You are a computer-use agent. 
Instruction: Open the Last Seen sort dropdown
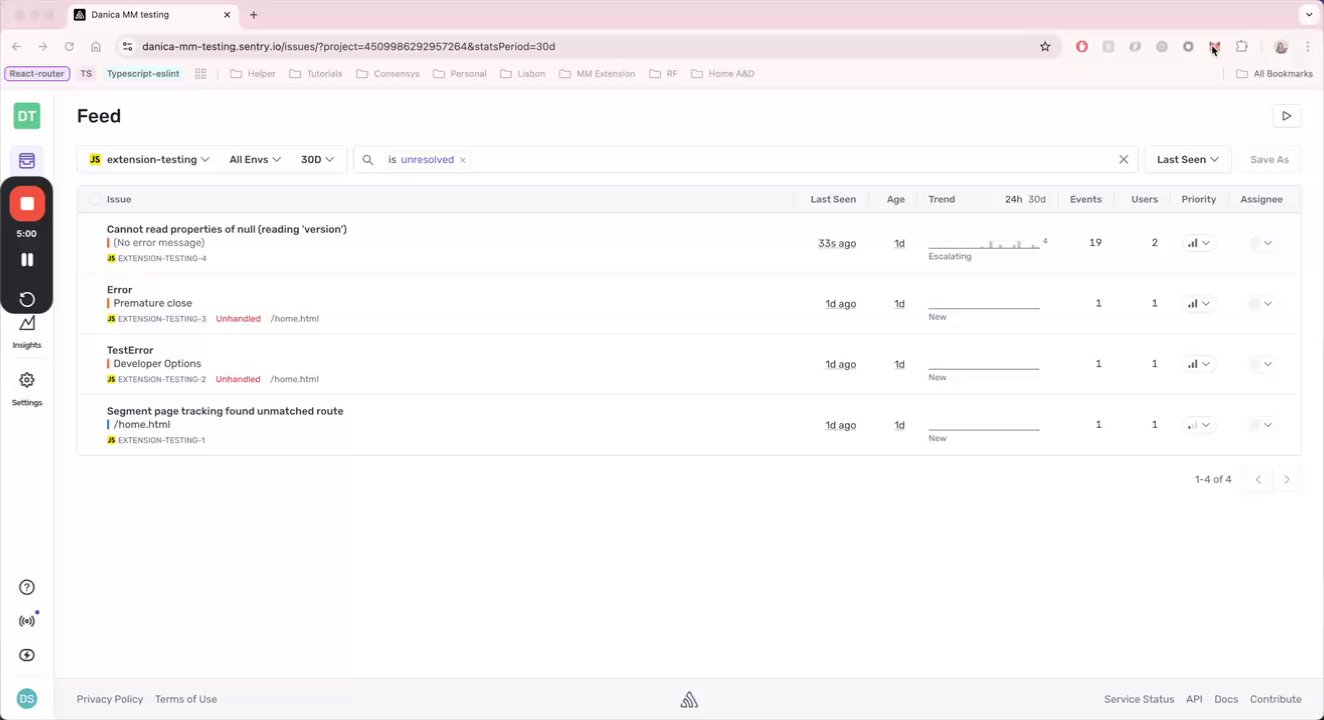click(1188, 160)
